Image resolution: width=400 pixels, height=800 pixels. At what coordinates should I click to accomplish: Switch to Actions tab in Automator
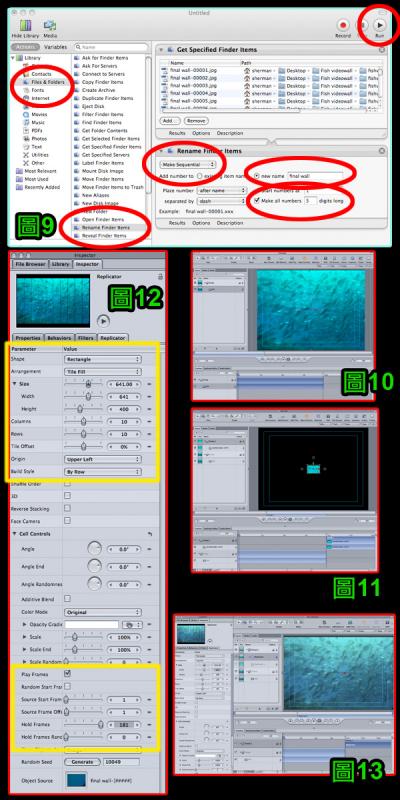(24, 47)
